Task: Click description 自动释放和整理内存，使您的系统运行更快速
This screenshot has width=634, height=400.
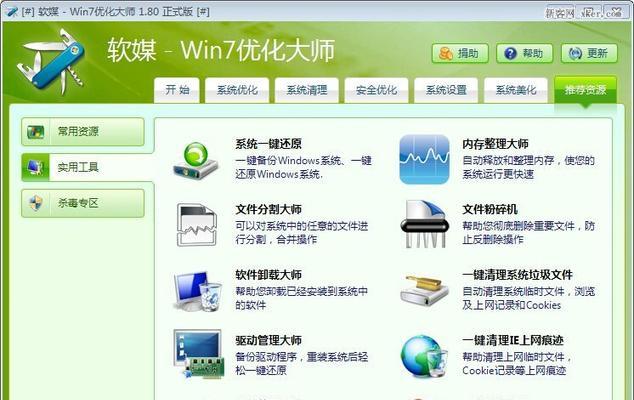Action: pos(528,167)
